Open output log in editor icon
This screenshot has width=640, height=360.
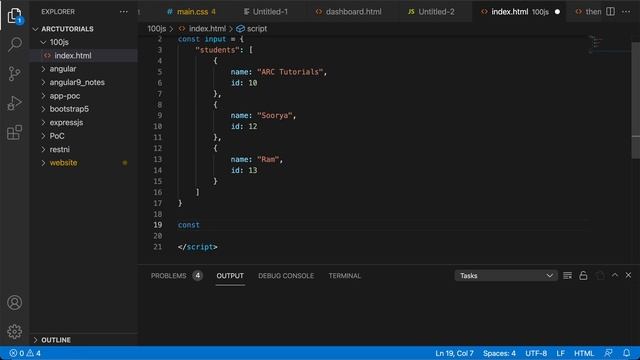(600, 276)
